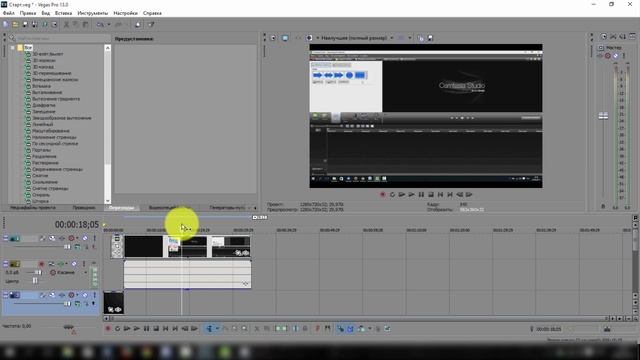Click record button under the timeline

click(108, 329)
